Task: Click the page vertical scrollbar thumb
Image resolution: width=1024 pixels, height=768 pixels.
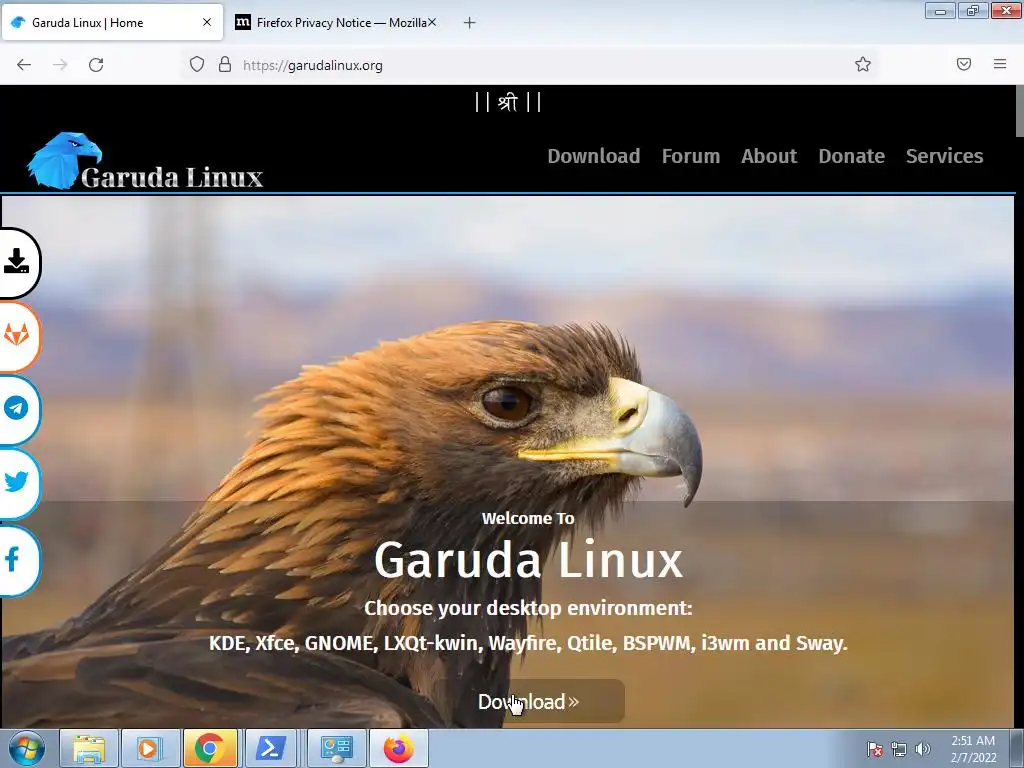Action: pos(1019,111)
